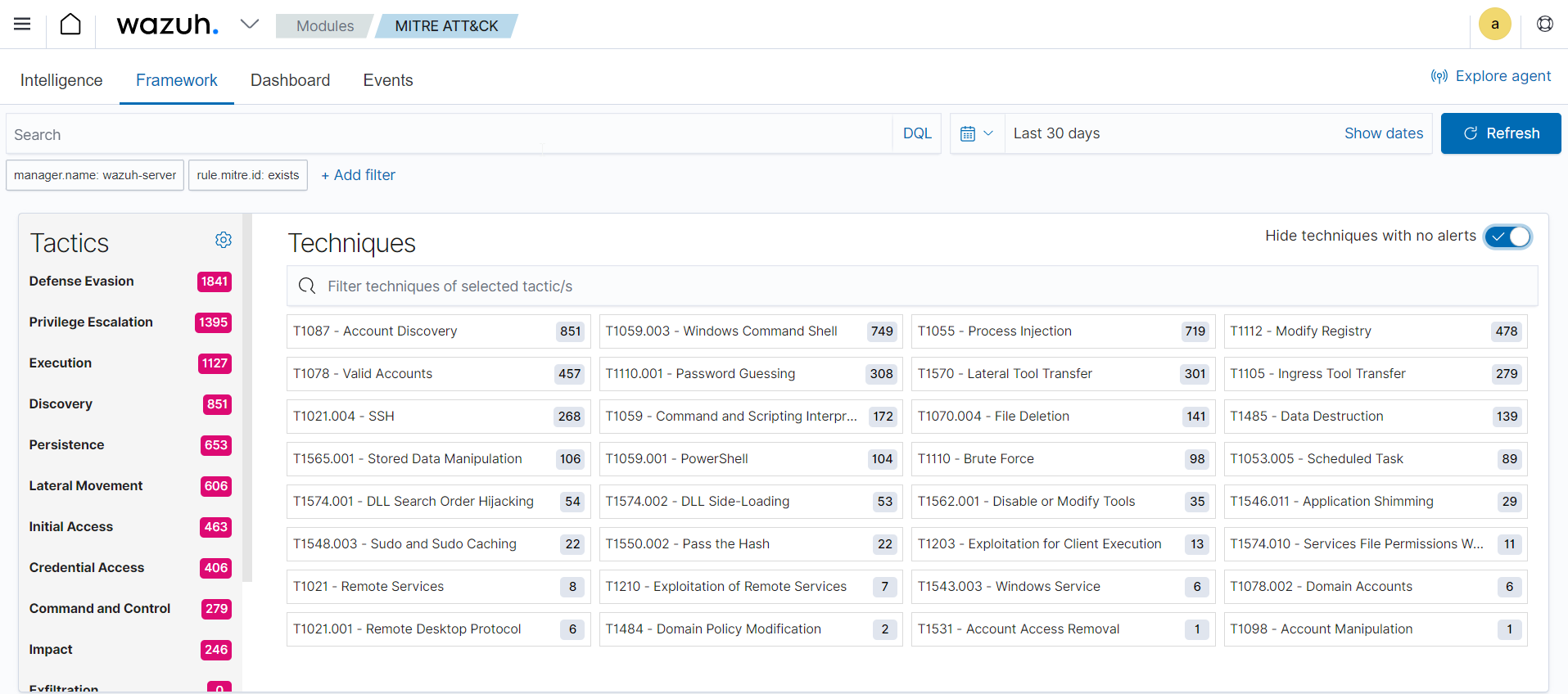Open T1574.002 DLL Side-Loading technique
The width and height of the screenshot is (1568, 694).
(751, 502)
